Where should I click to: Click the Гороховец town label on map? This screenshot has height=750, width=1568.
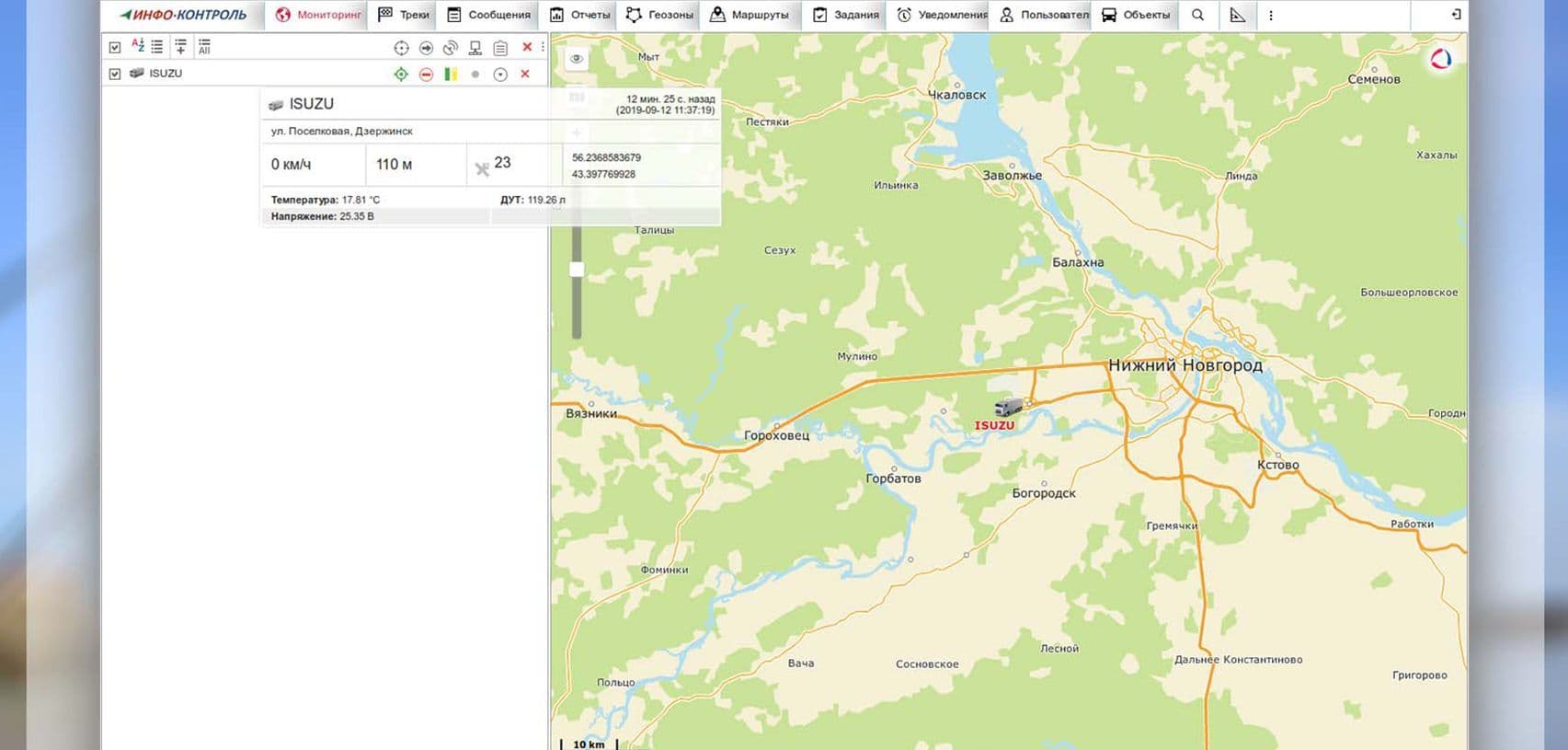tap(776, 435)
